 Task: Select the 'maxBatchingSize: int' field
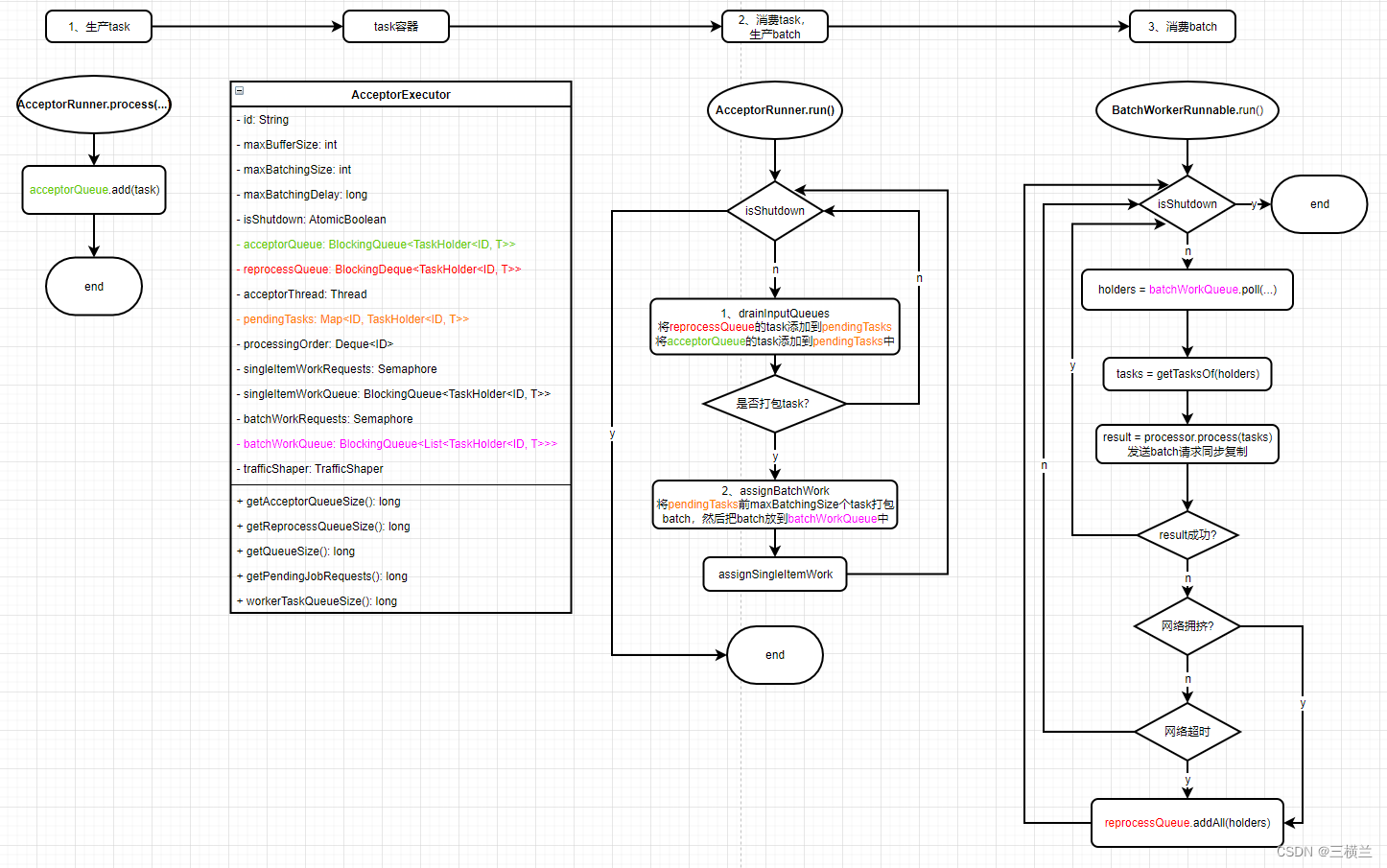[x=401, y=170]
